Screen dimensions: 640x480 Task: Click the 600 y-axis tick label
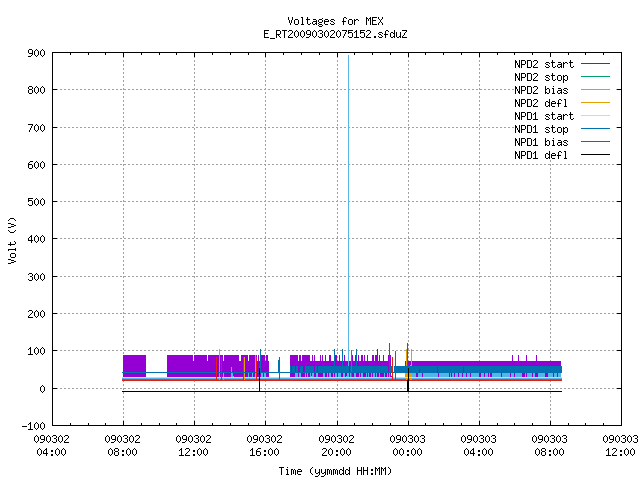(36, 165)
